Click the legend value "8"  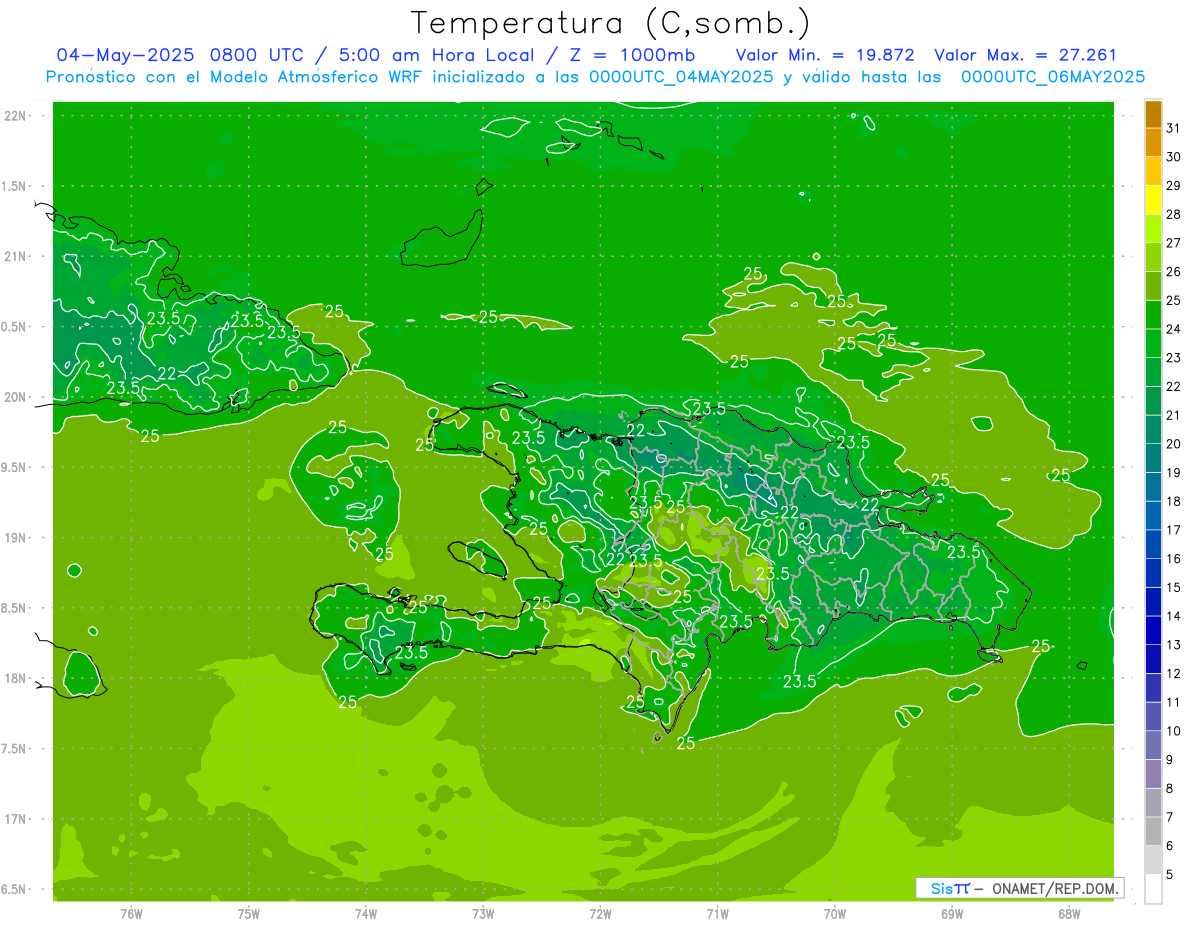click(1170, 789)
